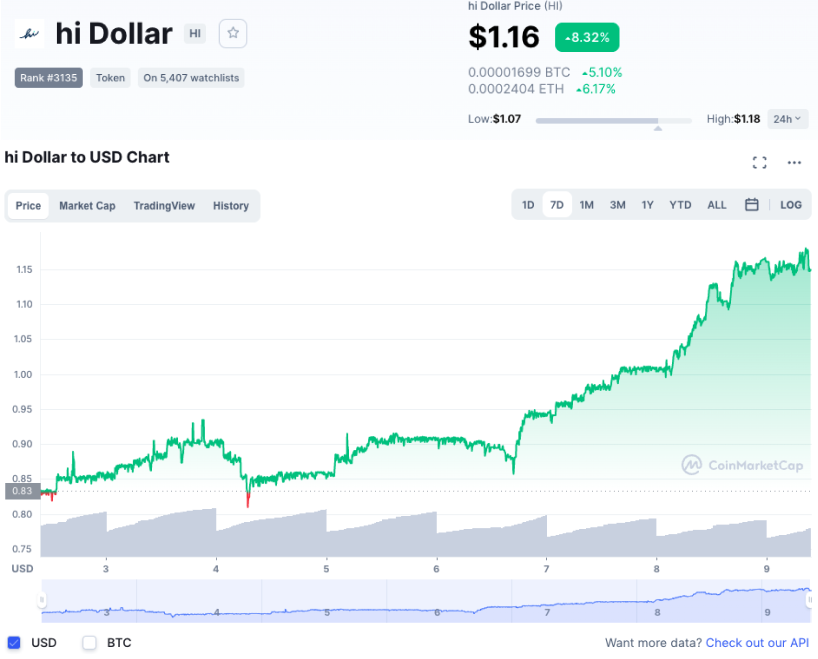Screen dimensions: 818x659
Task: Click the 0.83 price marker label
Action: coord(22,491)
